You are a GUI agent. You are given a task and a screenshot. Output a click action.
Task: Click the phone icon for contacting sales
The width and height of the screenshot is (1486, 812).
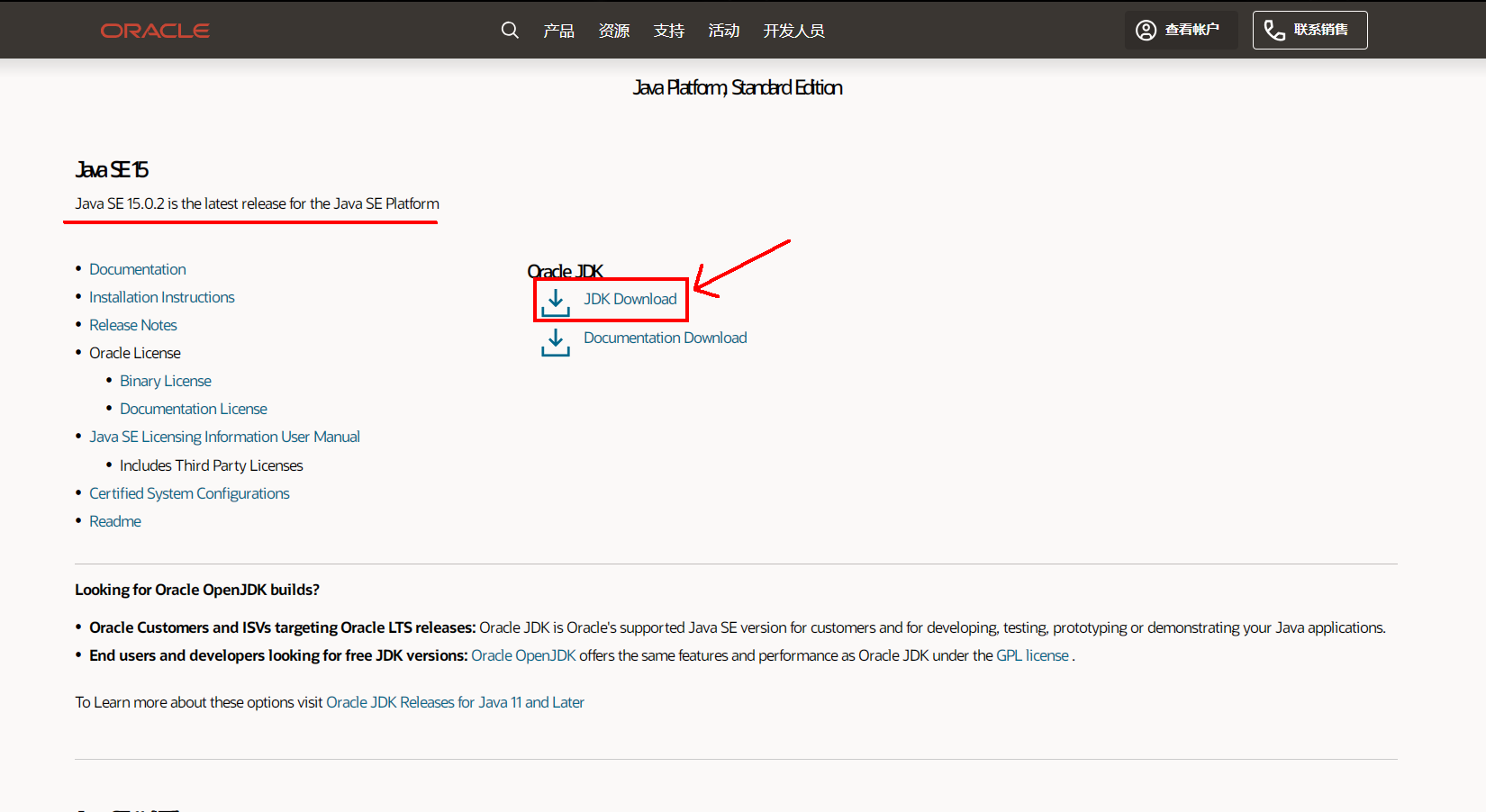1274,31
